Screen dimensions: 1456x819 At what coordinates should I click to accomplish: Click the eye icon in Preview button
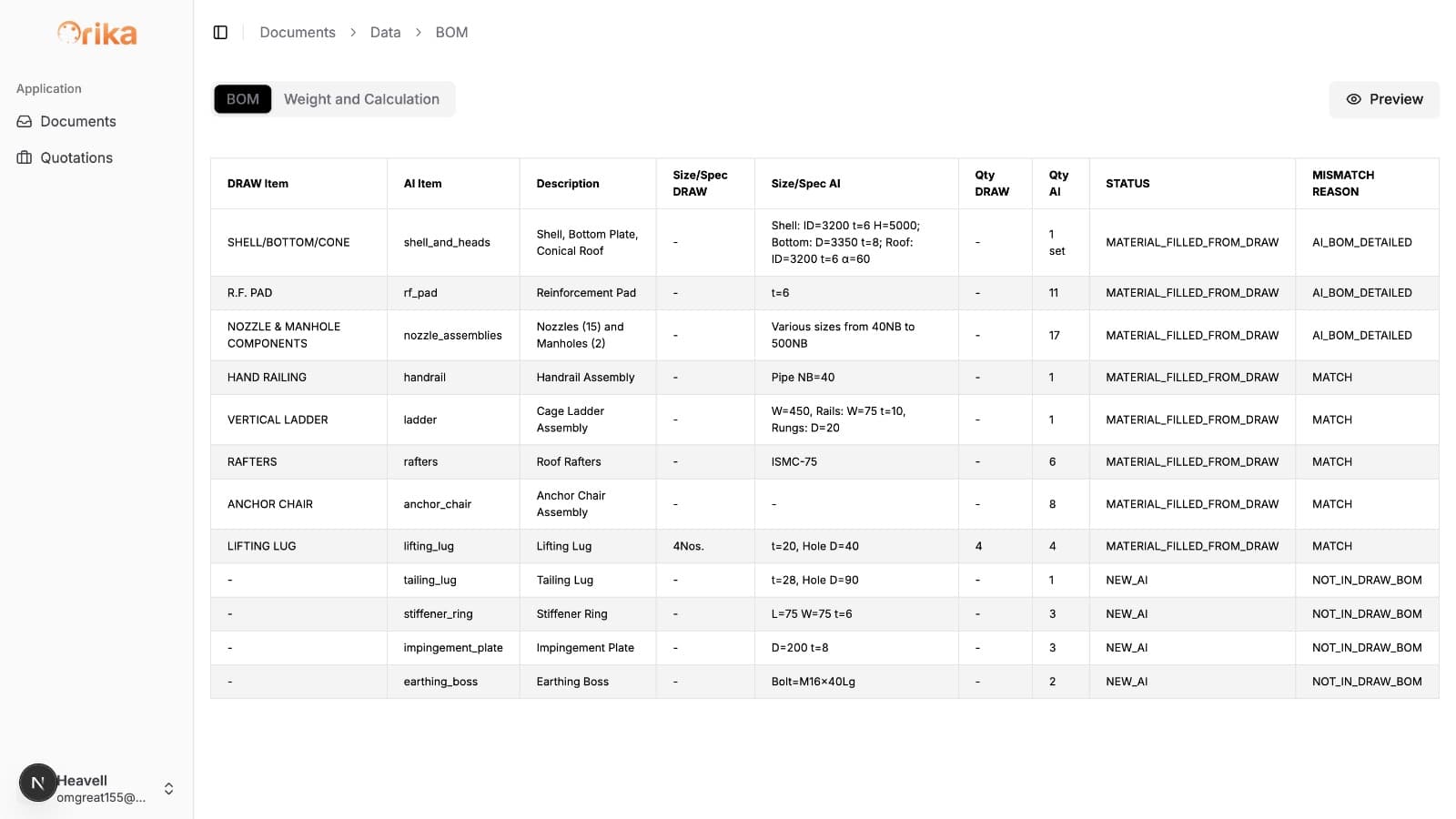tap(1353, 100)
